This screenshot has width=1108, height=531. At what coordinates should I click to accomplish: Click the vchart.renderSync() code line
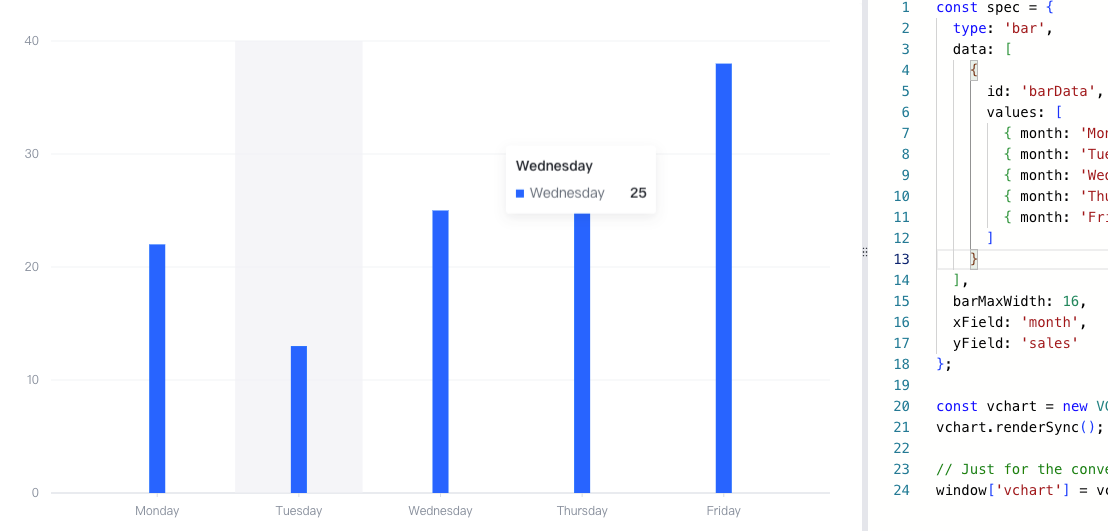[1020, 428]
